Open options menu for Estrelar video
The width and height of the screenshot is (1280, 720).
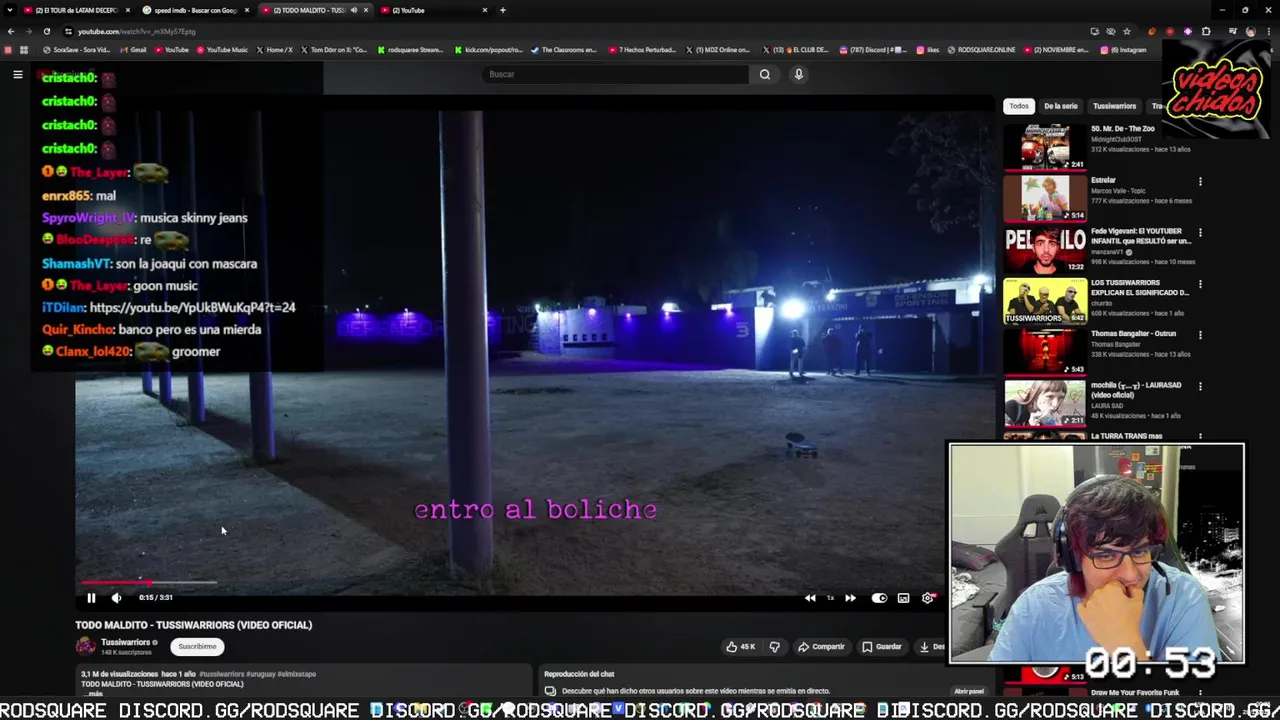pyautogui.click(x=1200, y=182)
